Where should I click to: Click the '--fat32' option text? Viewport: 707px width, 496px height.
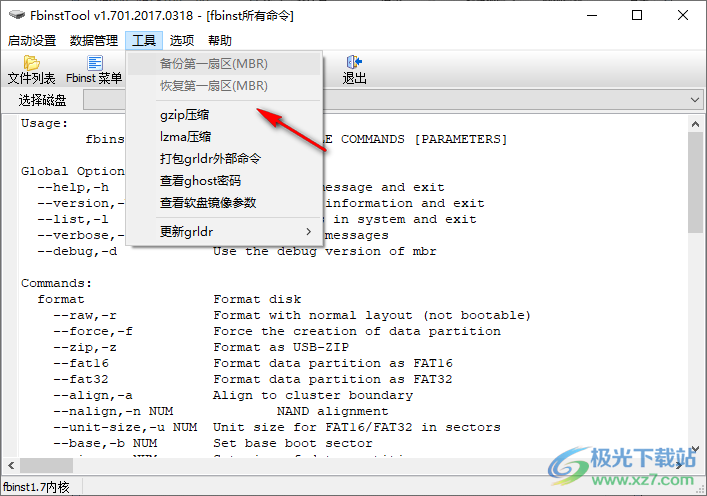(81, 379)
